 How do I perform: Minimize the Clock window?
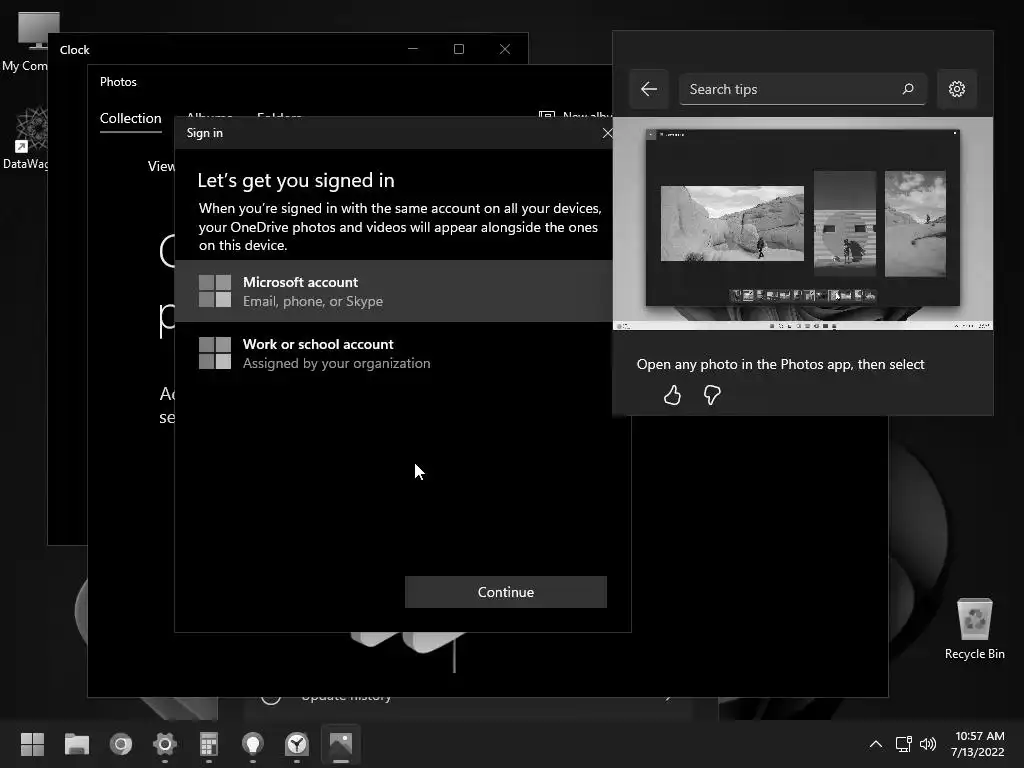[413, 49]
